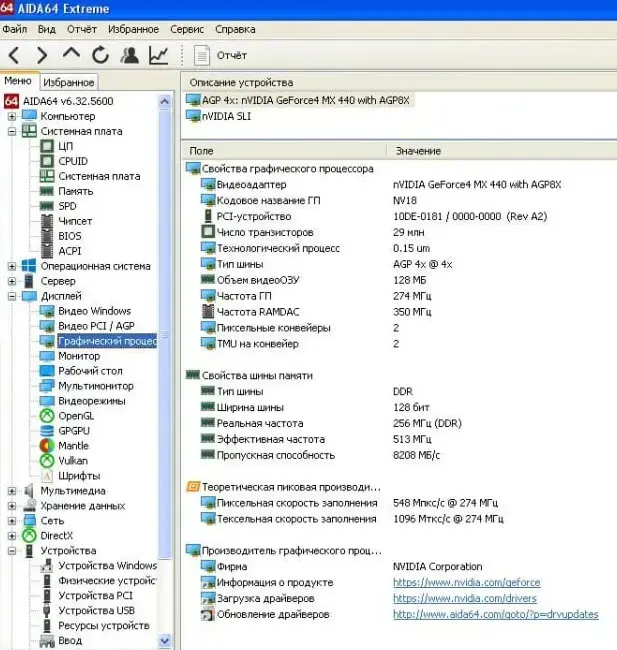Open the Сервис menu

click(x=187, y=30)
